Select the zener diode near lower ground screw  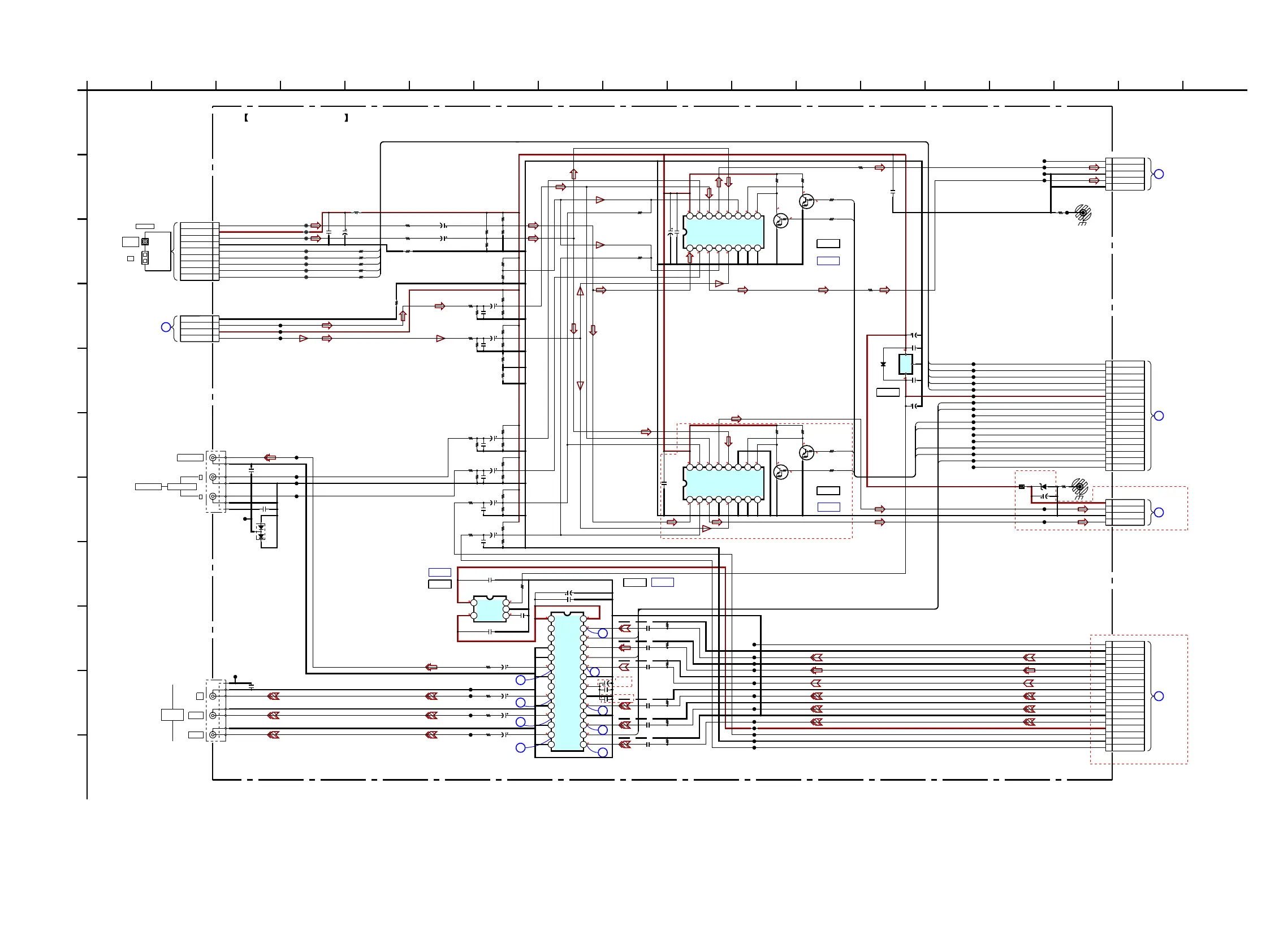(1043, 486)
